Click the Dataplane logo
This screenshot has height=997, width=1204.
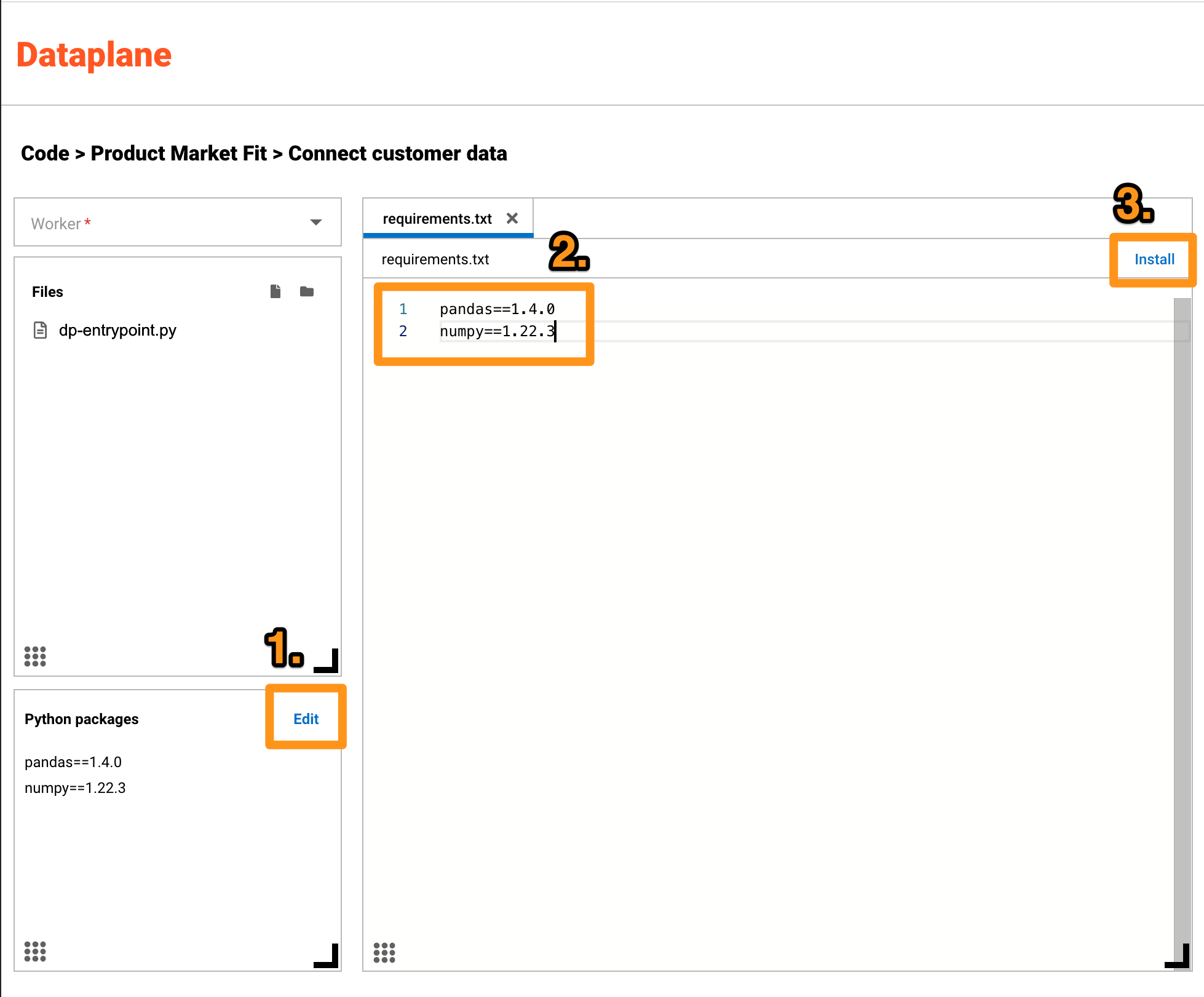(x=94, y=55)
